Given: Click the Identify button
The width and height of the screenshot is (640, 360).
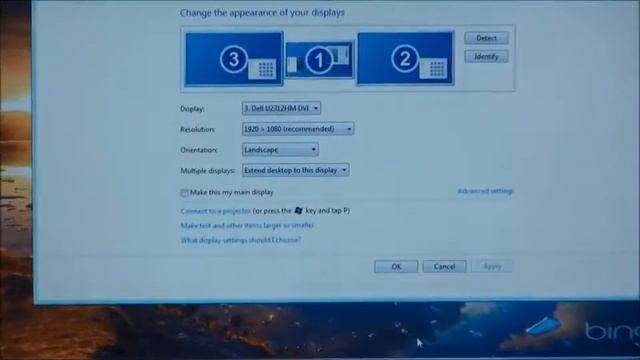Looking at the screenshot, I should (x=486, y=56).
